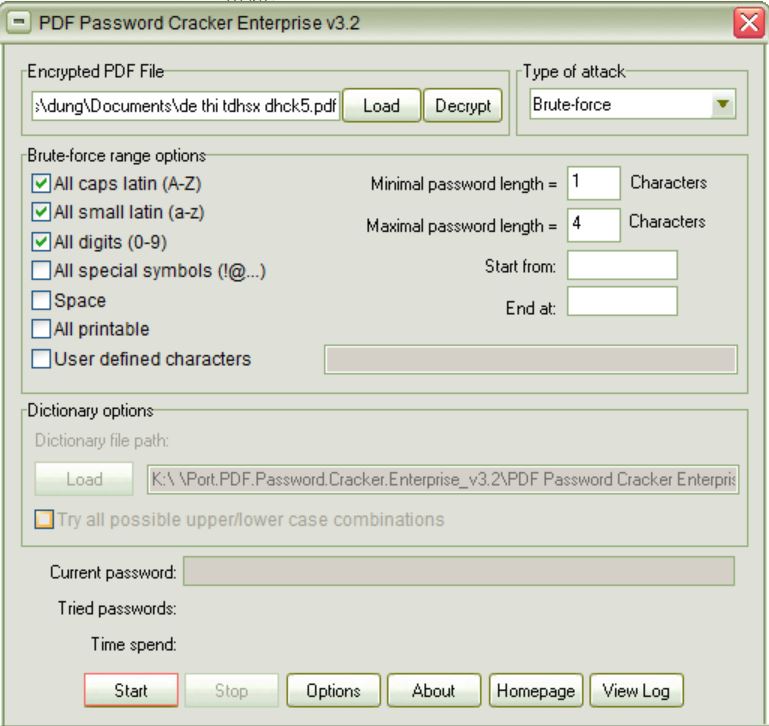Screen dimensions: 769x726
Task: Click the 'Tried passwords:' label
Action: (x=117, y=608)
